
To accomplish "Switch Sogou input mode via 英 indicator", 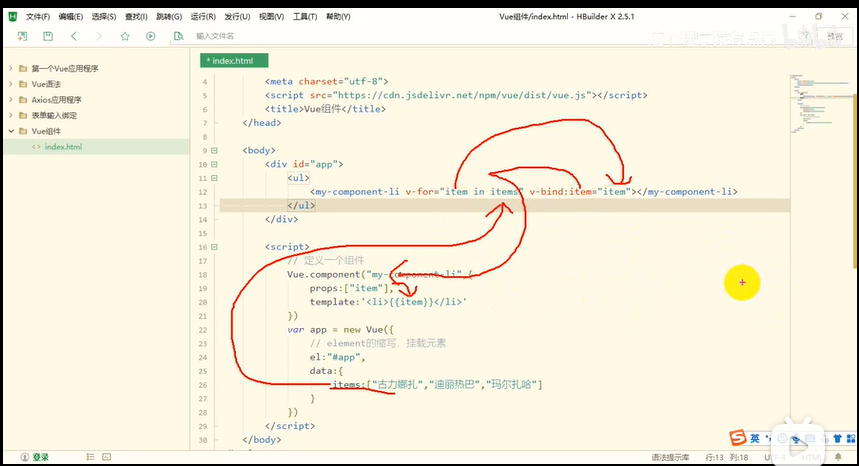I will click(x=755, y=438).
